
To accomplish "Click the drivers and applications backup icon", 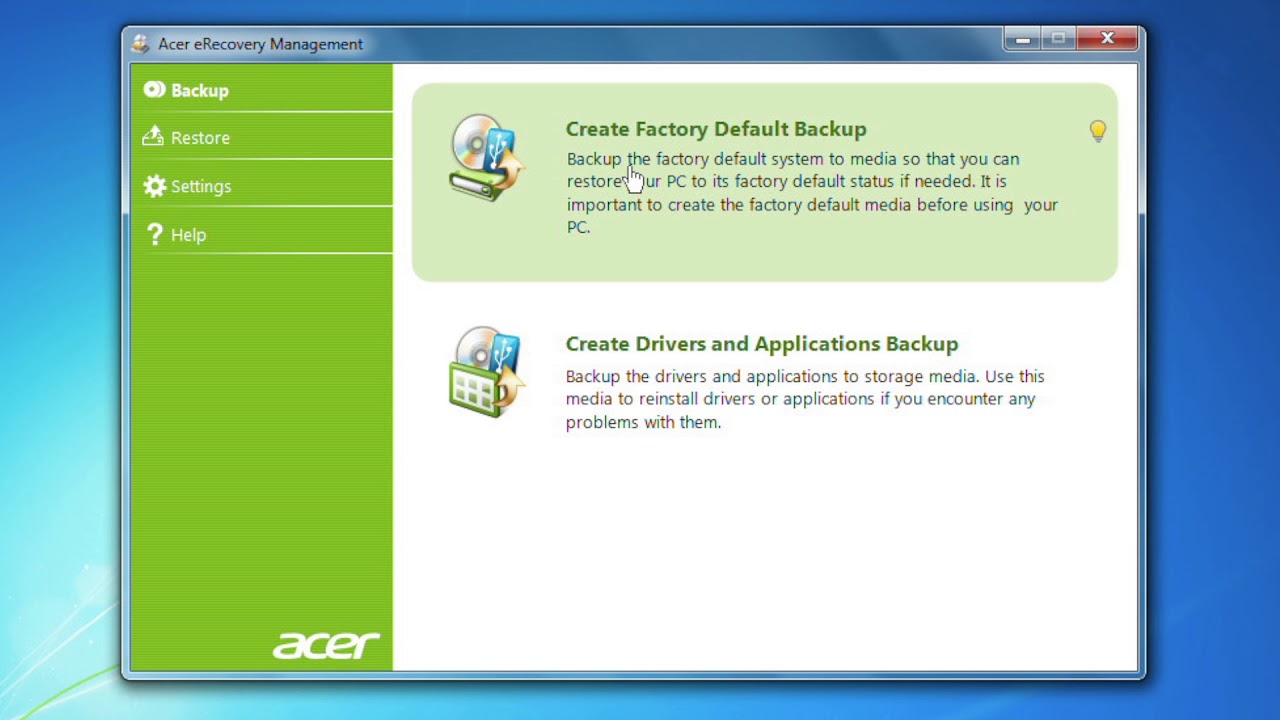I will click(x=486, y=372).
